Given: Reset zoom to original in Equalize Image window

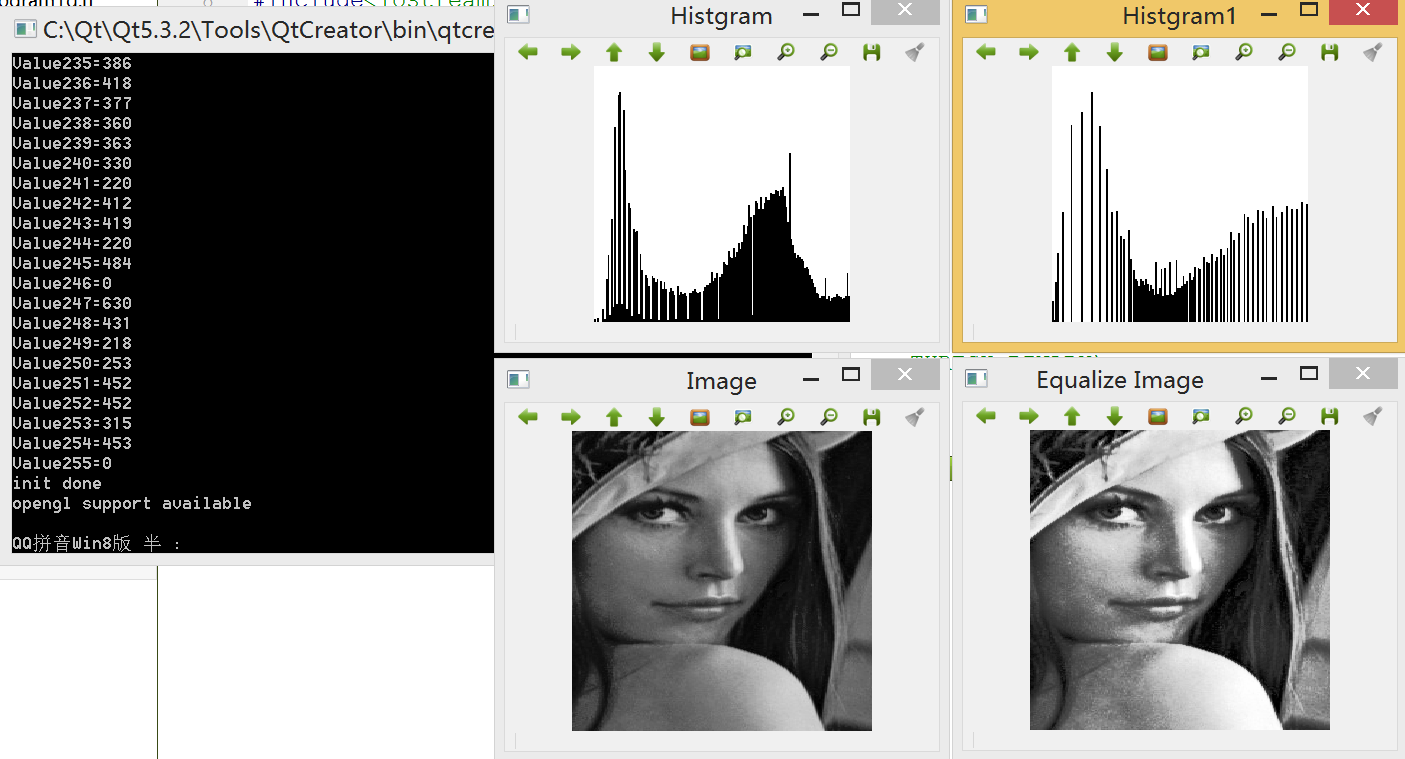Looking at the screenshot, I should tap(1158, 416).
